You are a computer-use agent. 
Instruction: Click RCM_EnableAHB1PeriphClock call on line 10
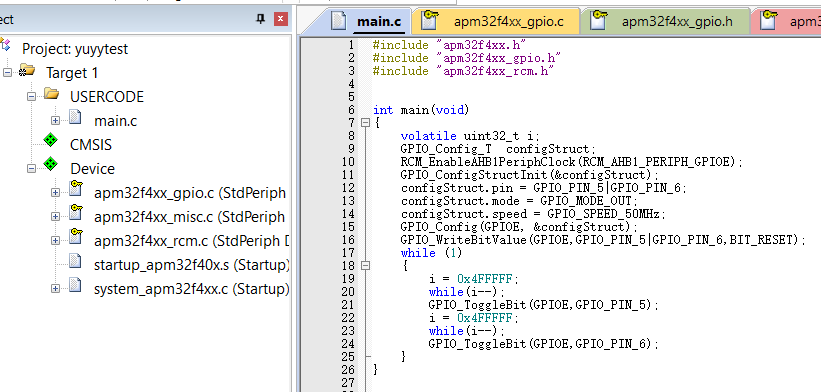(x=572, y=162)
